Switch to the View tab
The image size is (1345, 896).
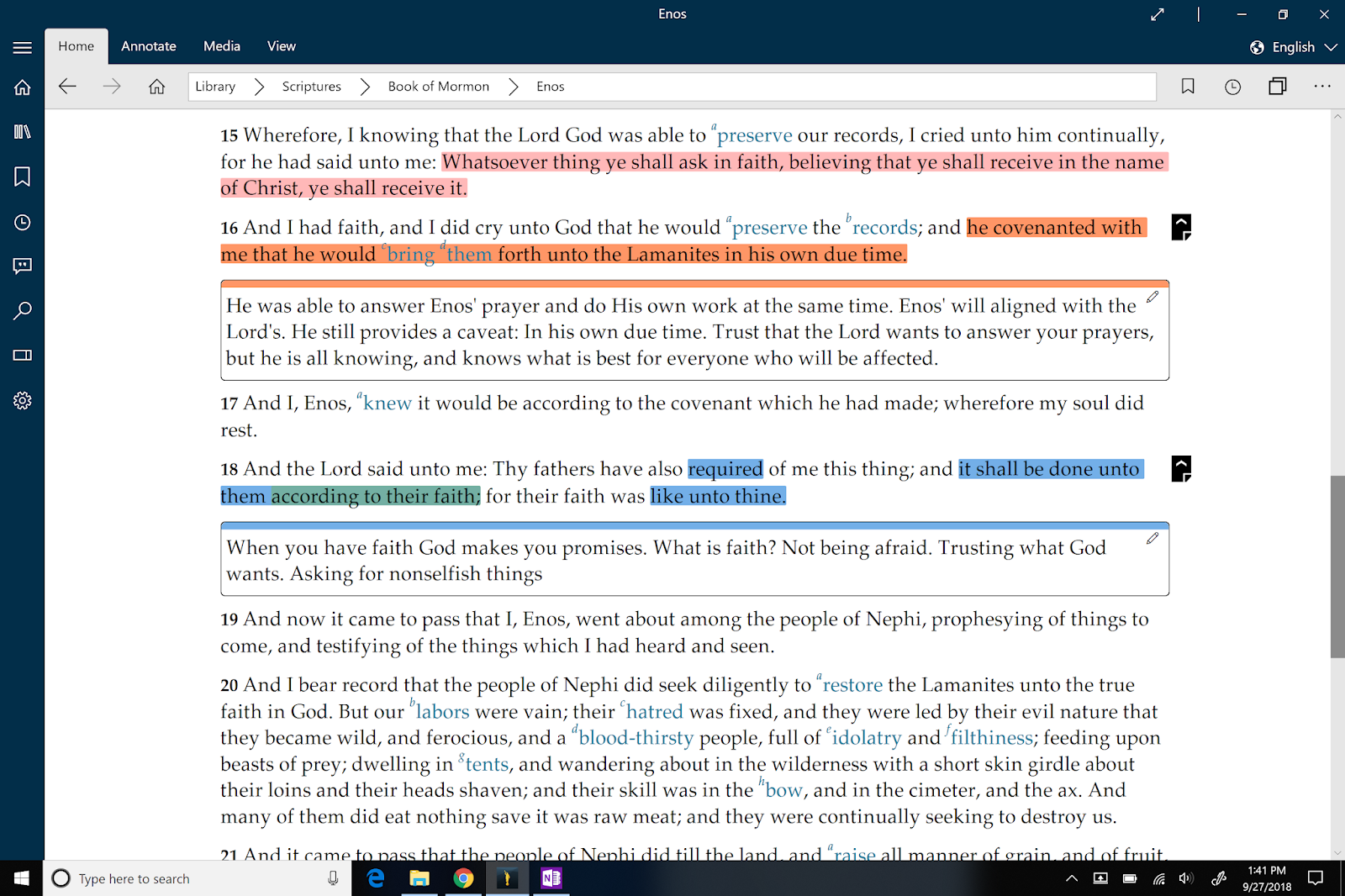click(282, 46)
